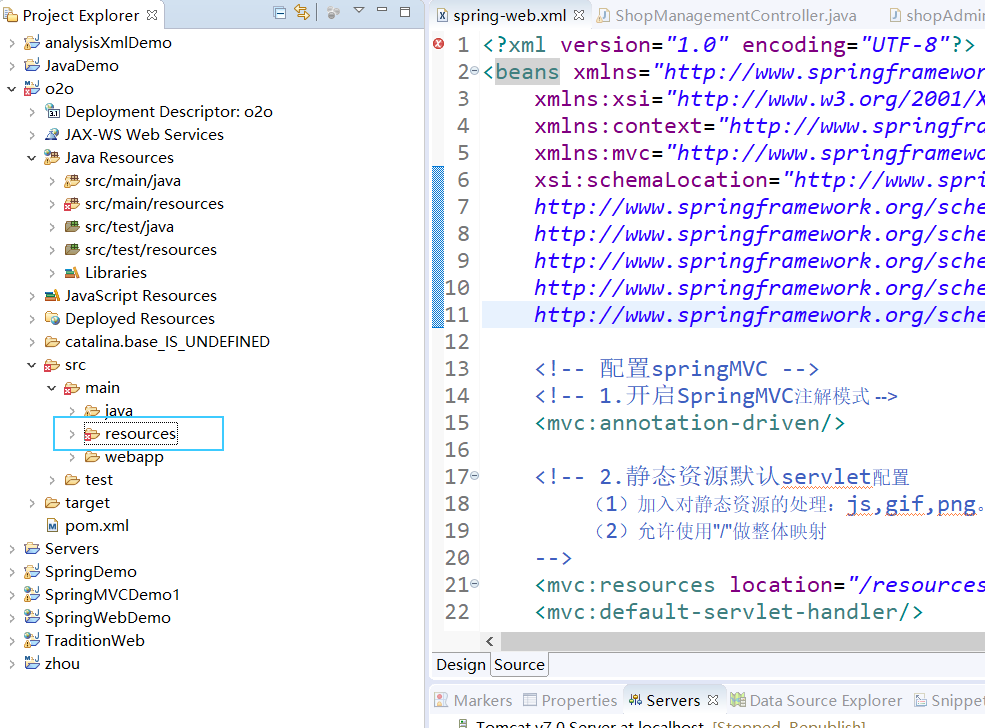
Task: Close the spring-web.xml editor tab
Action: [579, 14]
